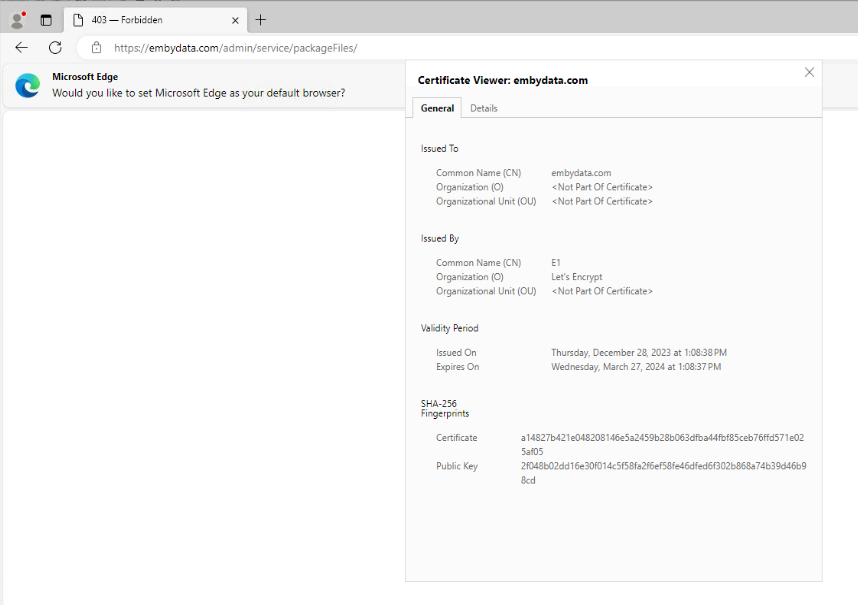Open the tab actions menu icon
Viewport: 858px width, 605px height.
tap(46, 20)
